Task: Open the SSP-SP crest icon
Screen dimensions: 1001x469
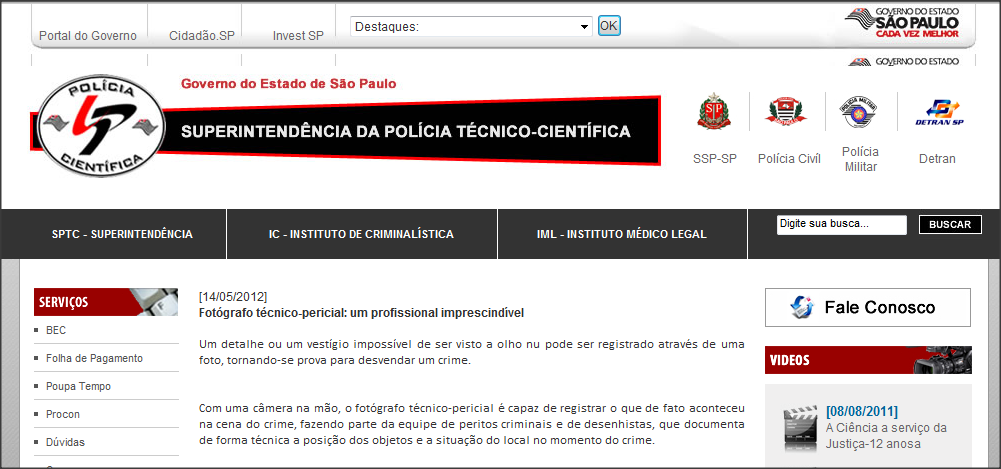Action: click(x=714, y=113)
